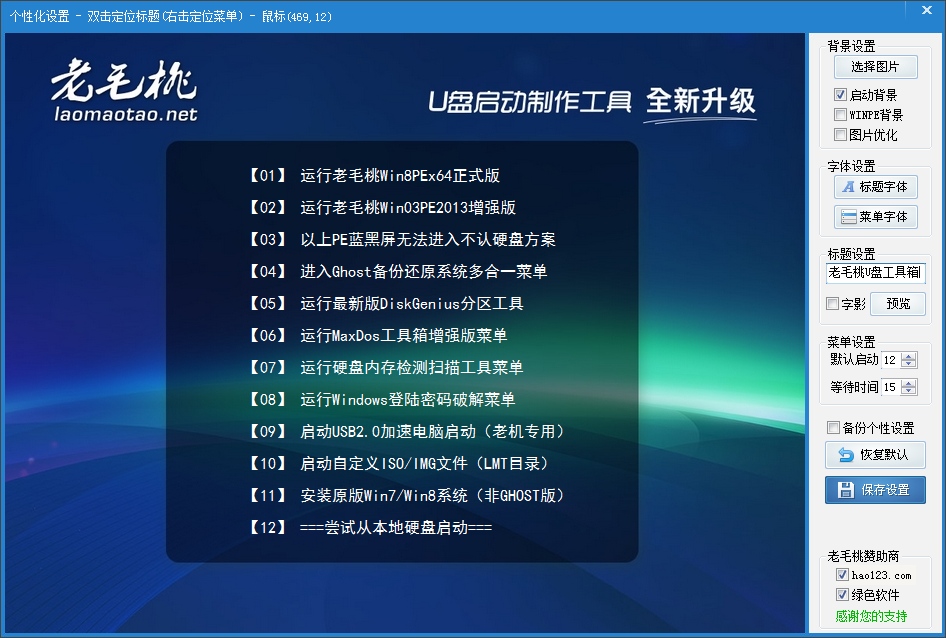Decrease the 默认启动 value

[x=909, y=364]
